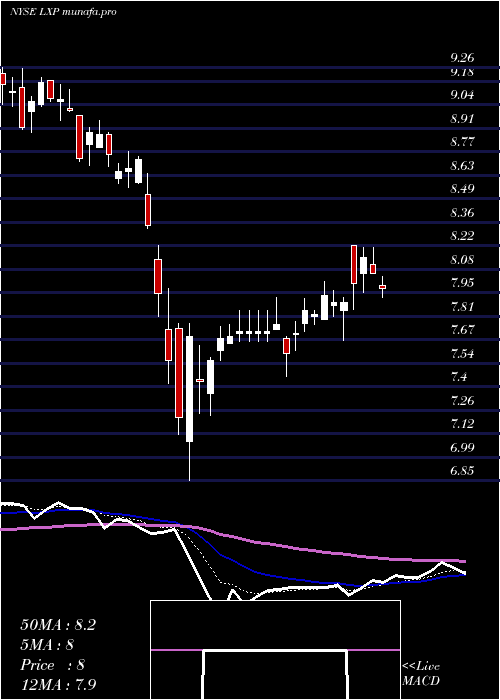Click the 7.67 price axis label
Viewport: 500px width, 700px height.
coord(462,330)
